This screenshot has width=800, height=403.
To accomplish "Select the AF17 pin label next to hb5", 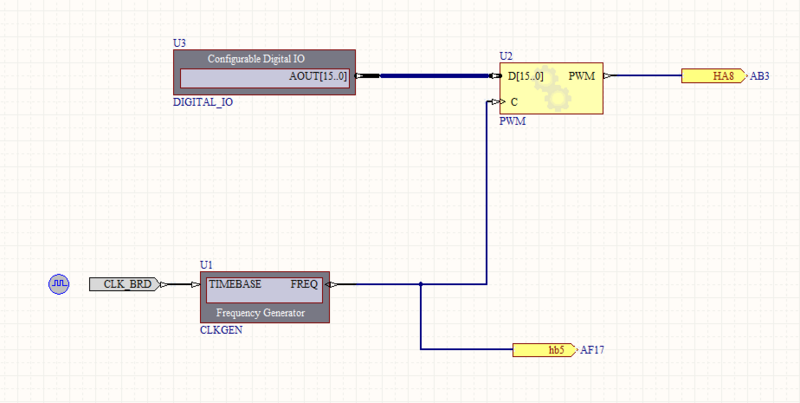I will tap(593, 350).
